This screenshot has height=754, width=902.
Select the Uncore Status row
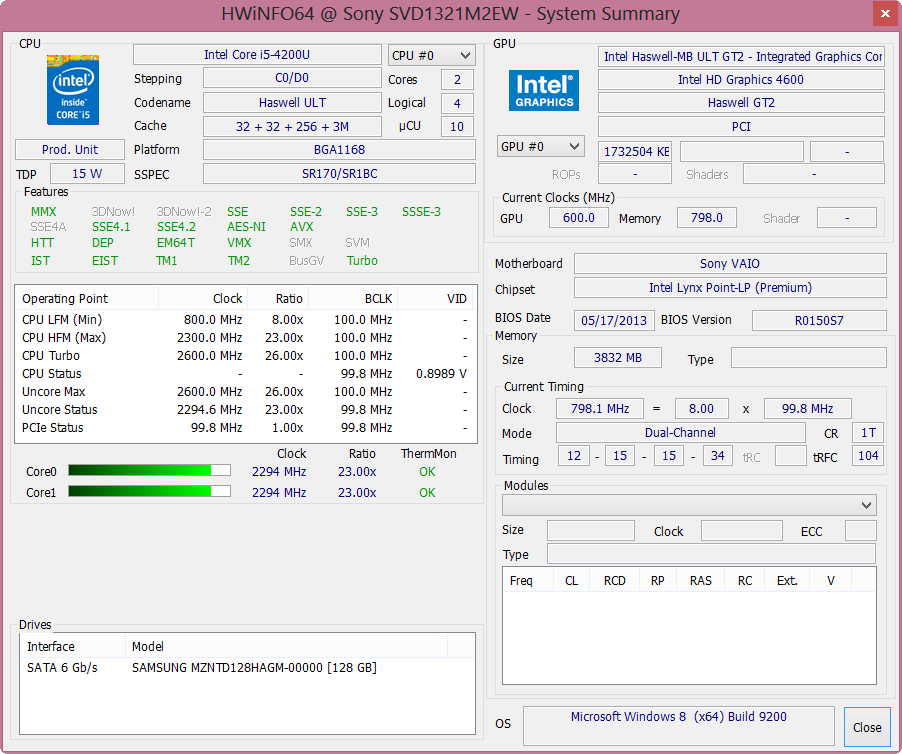pos(246,409)
